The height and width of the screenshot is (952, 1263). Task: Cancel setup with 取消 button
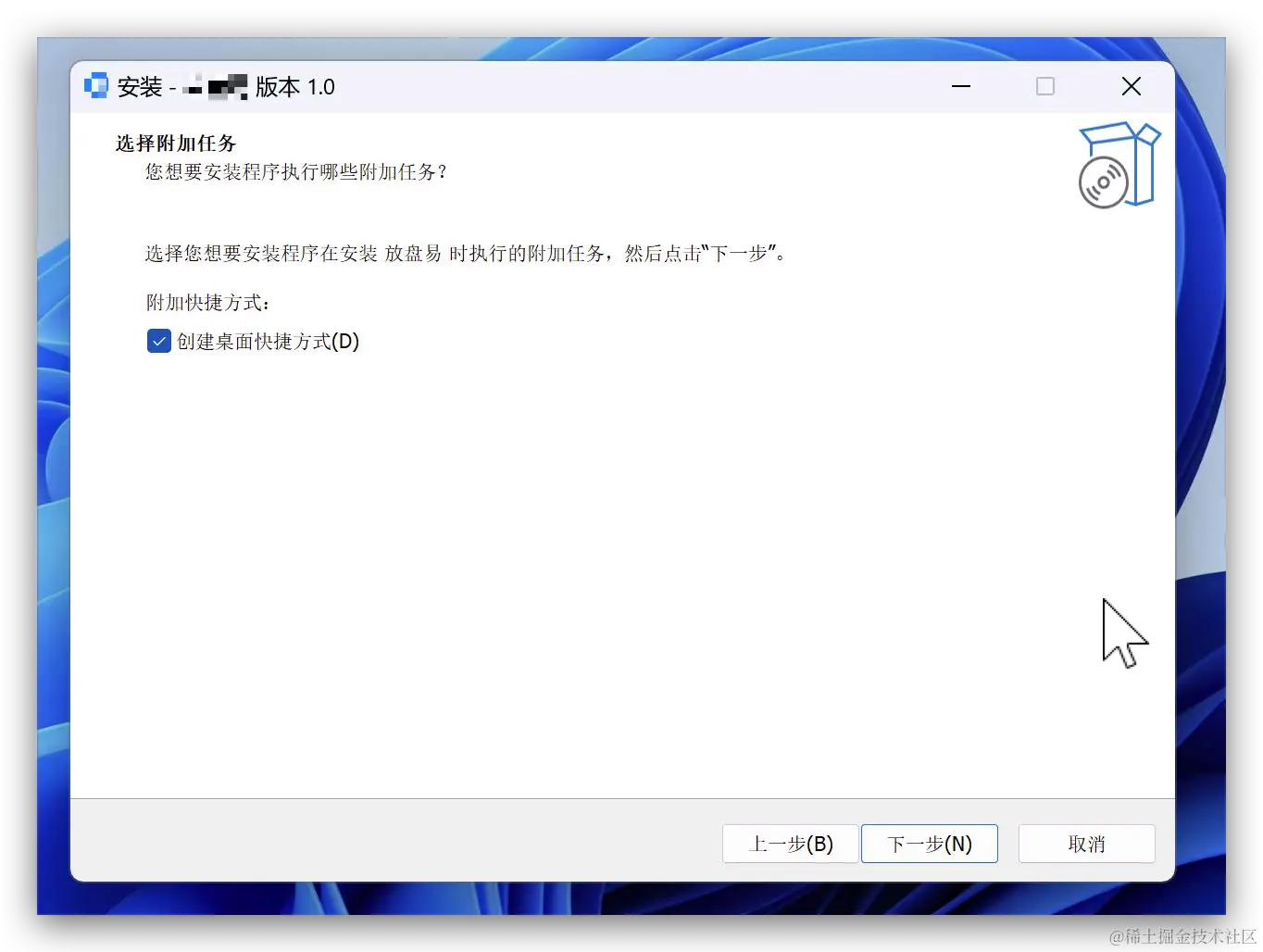point(1087,844)
